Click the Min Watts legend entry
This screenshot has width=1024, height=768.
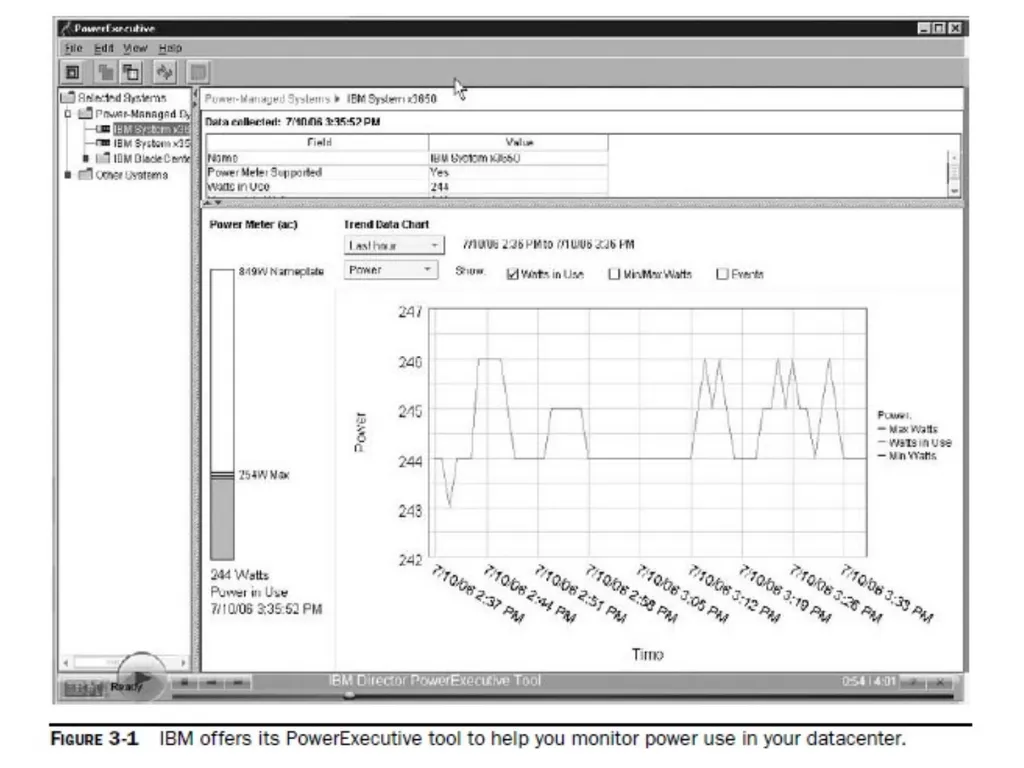[x=907, y=455]
